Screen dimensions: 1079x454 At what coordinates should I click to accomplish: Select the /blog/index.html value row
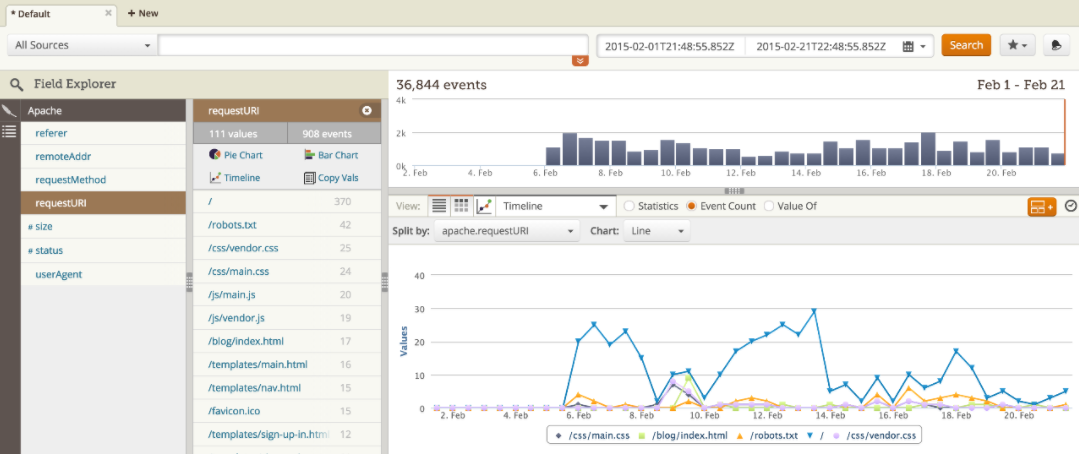[x=286, y=342]
